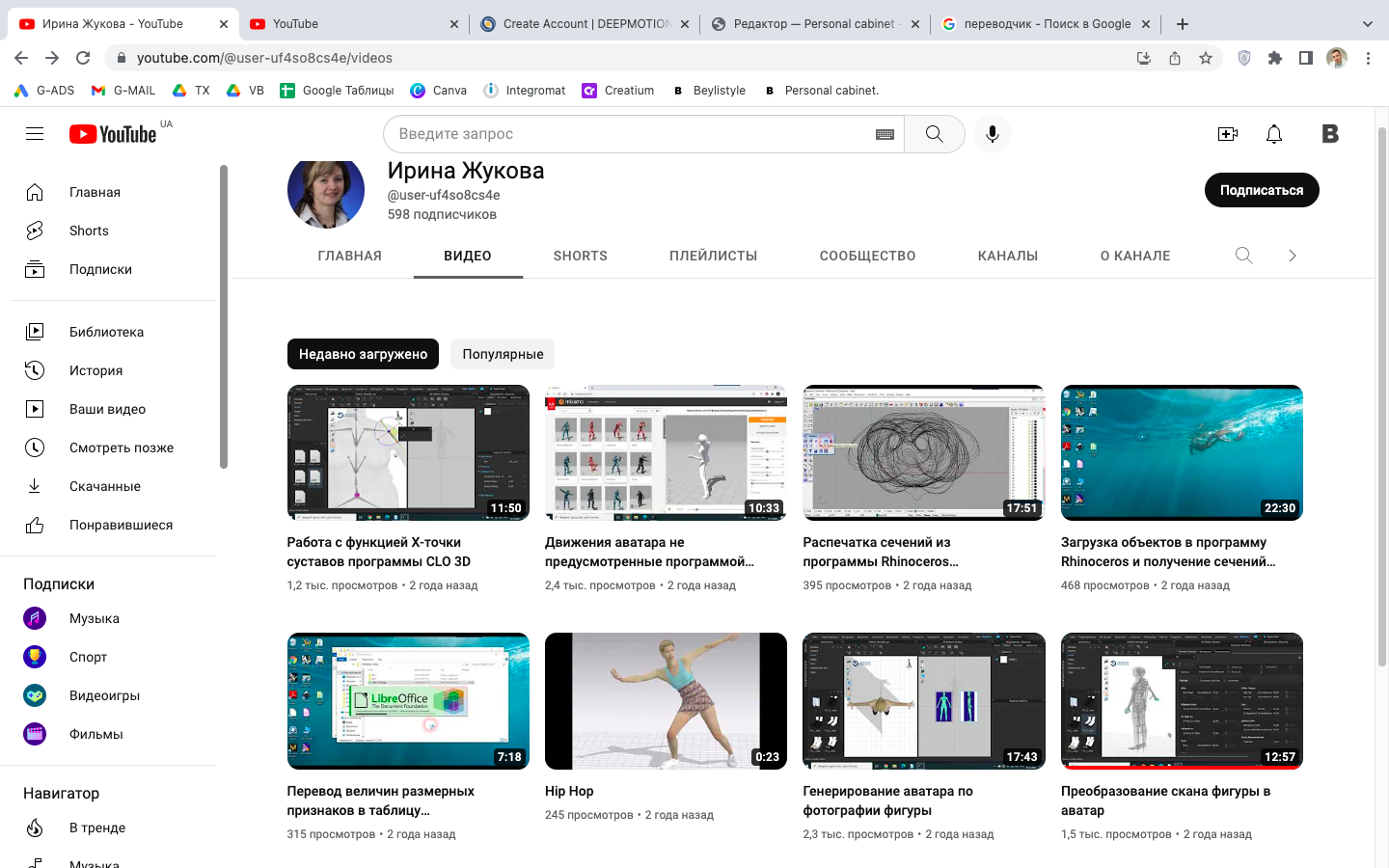Switch to the СООБЩЕСТВО channel tab
Screen dimensions: 1389x868
868,256
